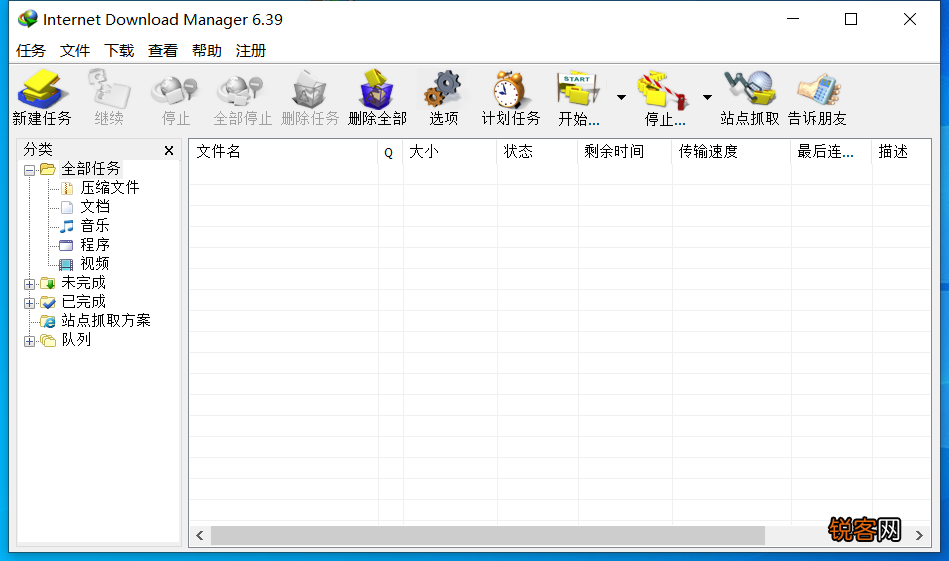Open 计划任务 alarm clock icon
This screenshot has width=949, height=561.
510,89
